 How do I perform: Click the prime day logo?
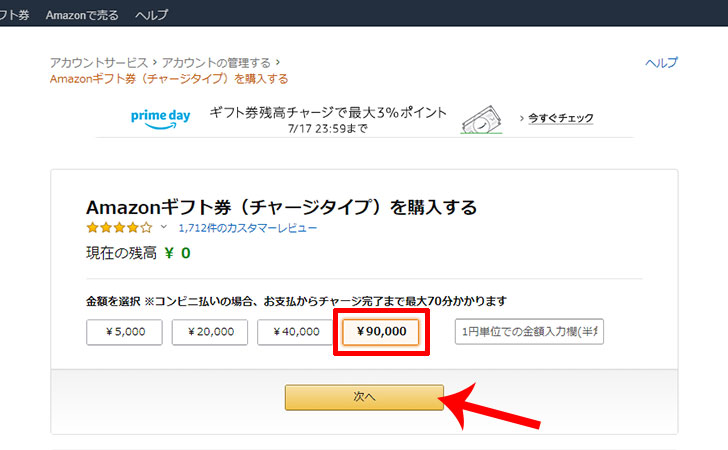[160, 118]
